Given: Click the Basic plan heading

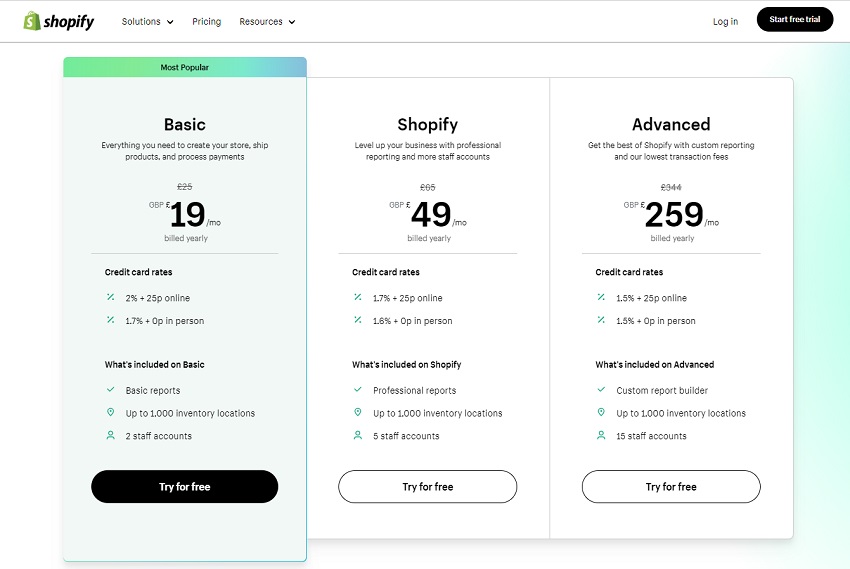Looking at the screenshot, I should coord(185,124).
